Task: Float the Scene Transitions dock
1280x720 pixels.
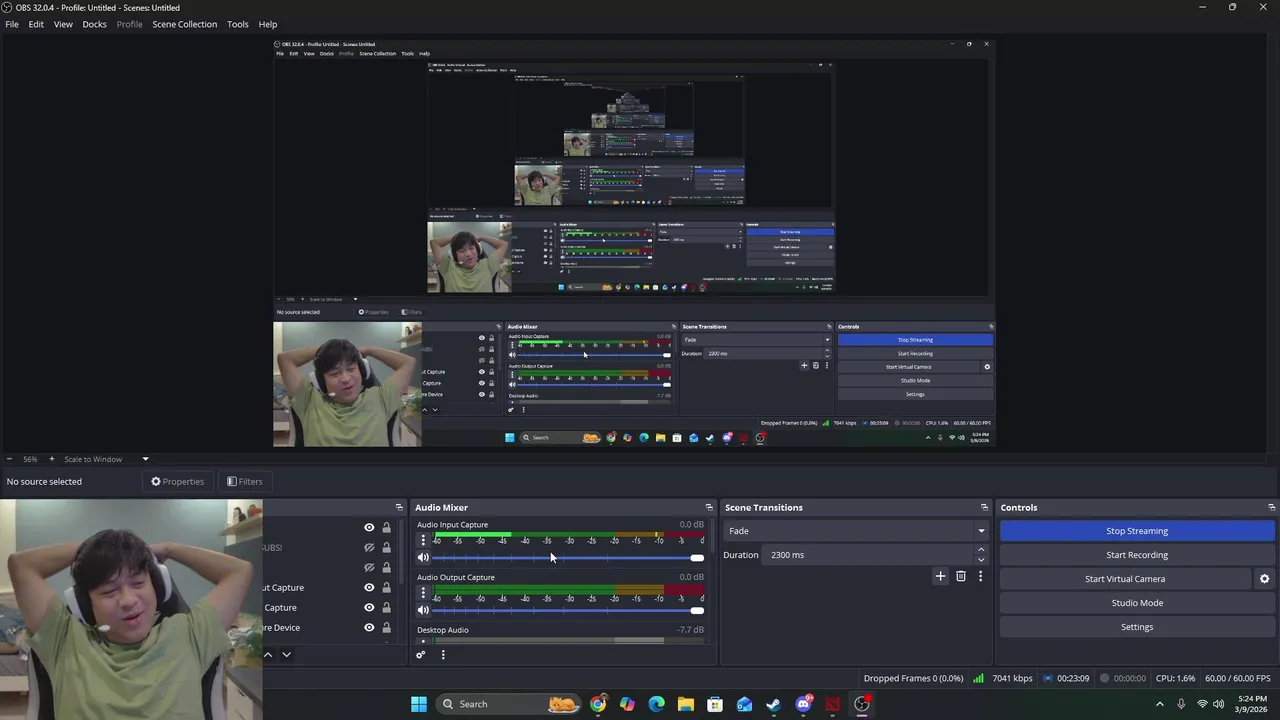Action: click(x=984, y=508)
